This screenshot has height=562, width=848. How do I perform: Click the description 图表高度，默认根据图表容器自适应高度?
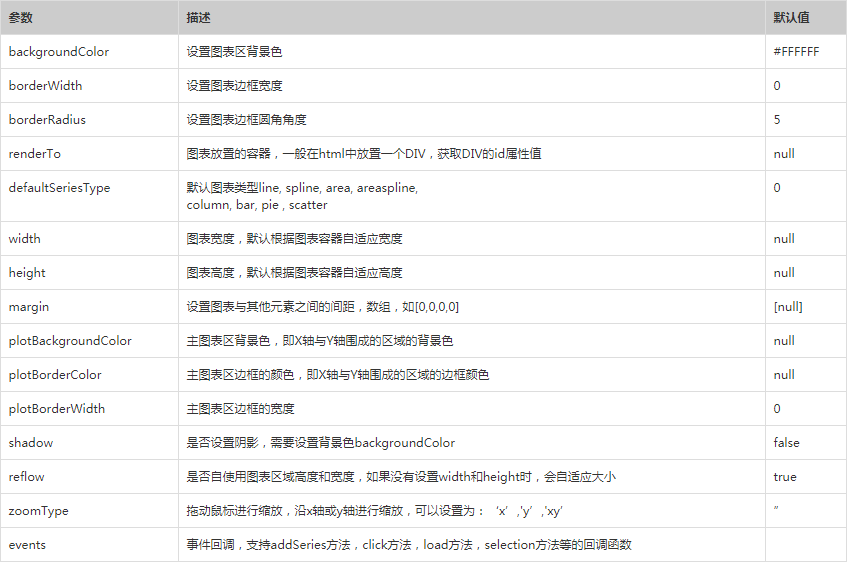pyautogui.click(x=295, y=273)
